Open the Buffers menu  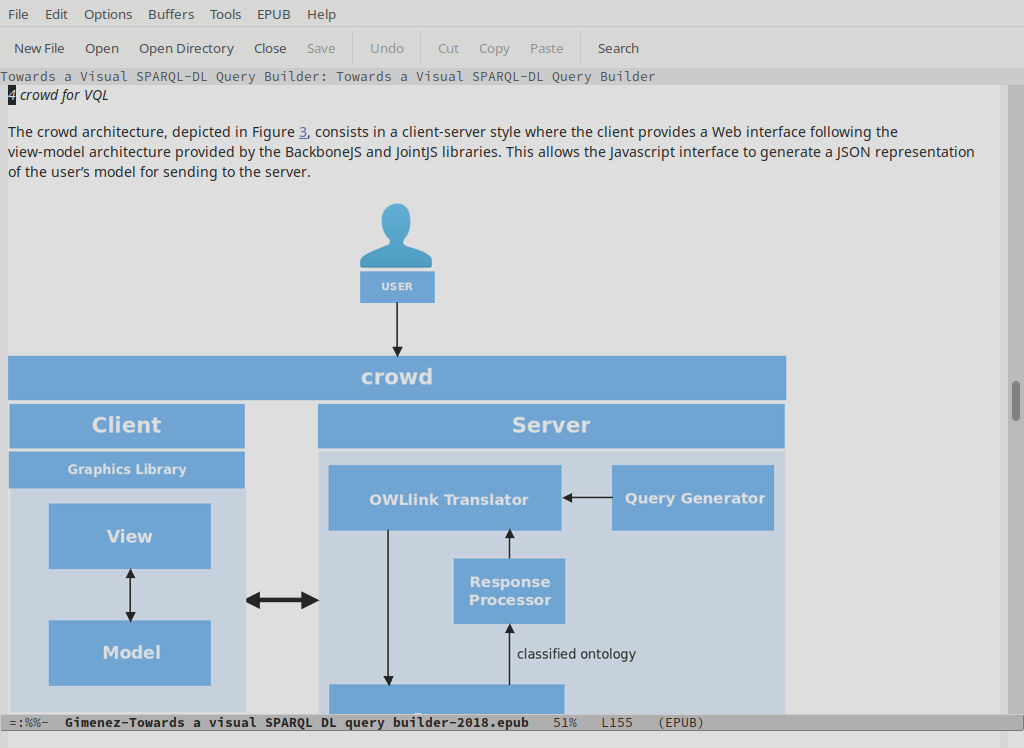[170, 14]
